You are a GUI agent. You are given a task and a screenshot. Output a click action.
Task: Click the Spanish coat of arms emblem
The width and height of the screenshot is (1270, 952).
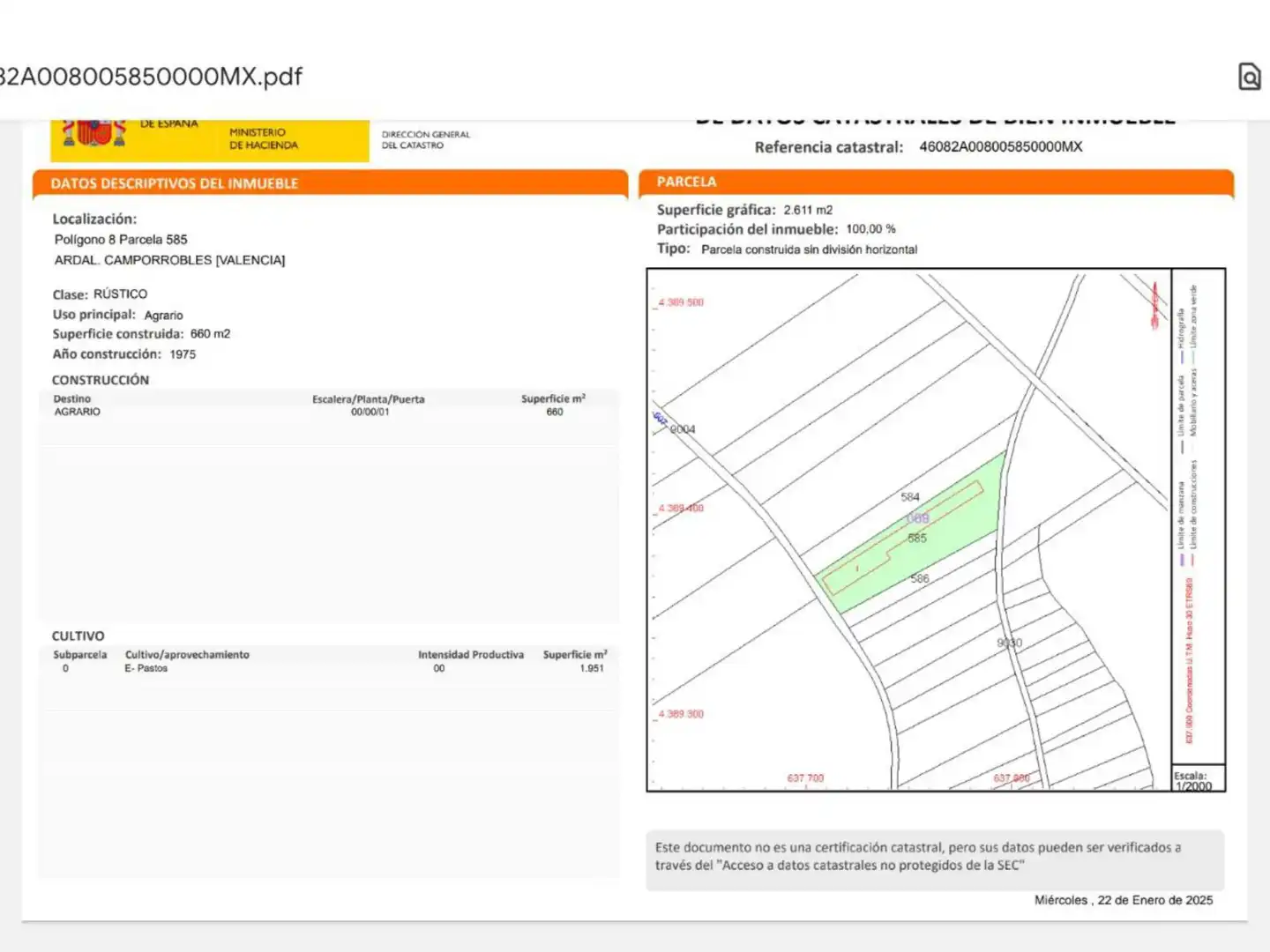(x=93, y=133)
